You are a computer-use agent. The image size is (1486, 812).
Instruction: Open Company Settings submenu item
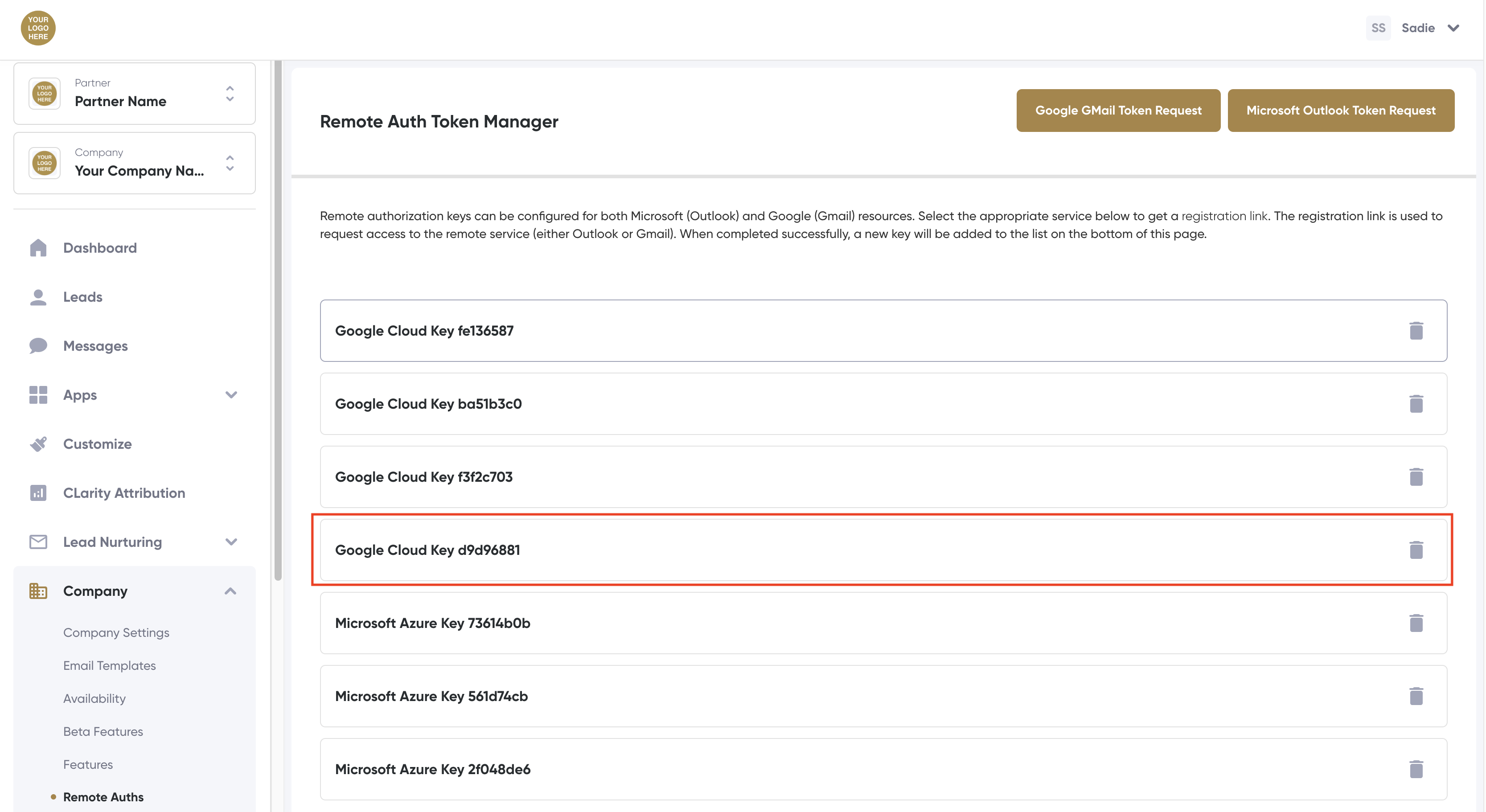point(116,632)
